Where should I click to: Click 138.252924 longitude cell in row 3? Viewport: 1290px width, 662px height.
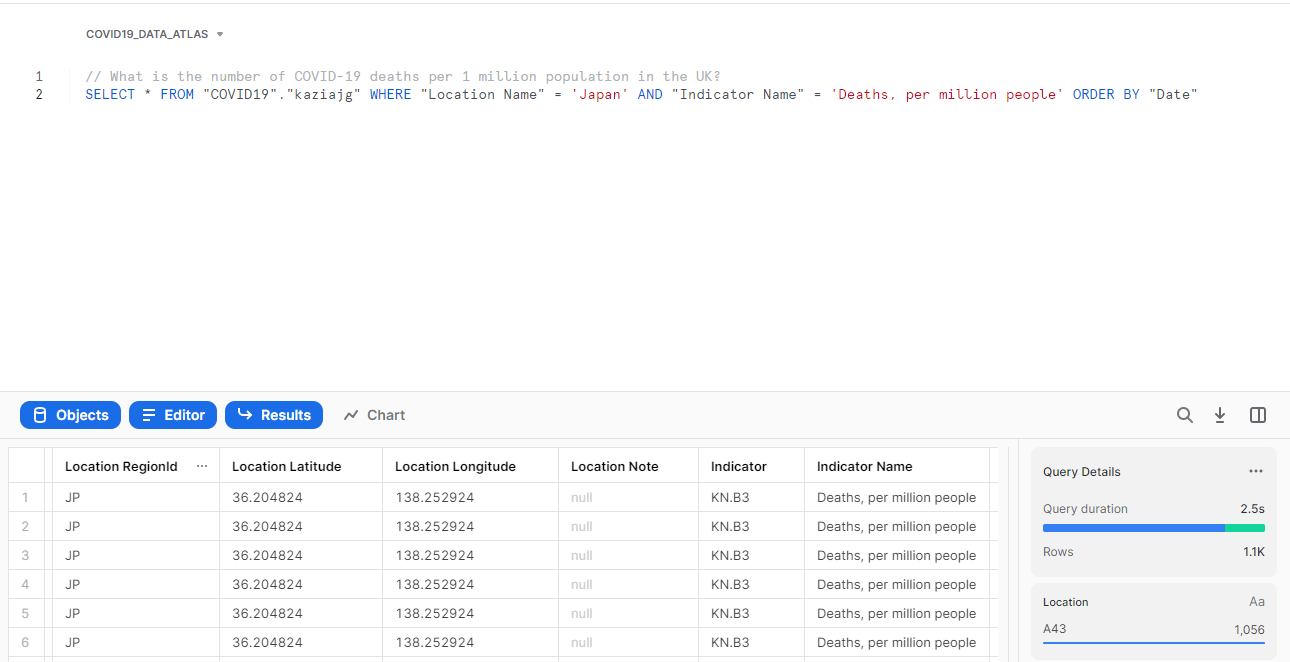pyautogui.click(x=470, y=555)
